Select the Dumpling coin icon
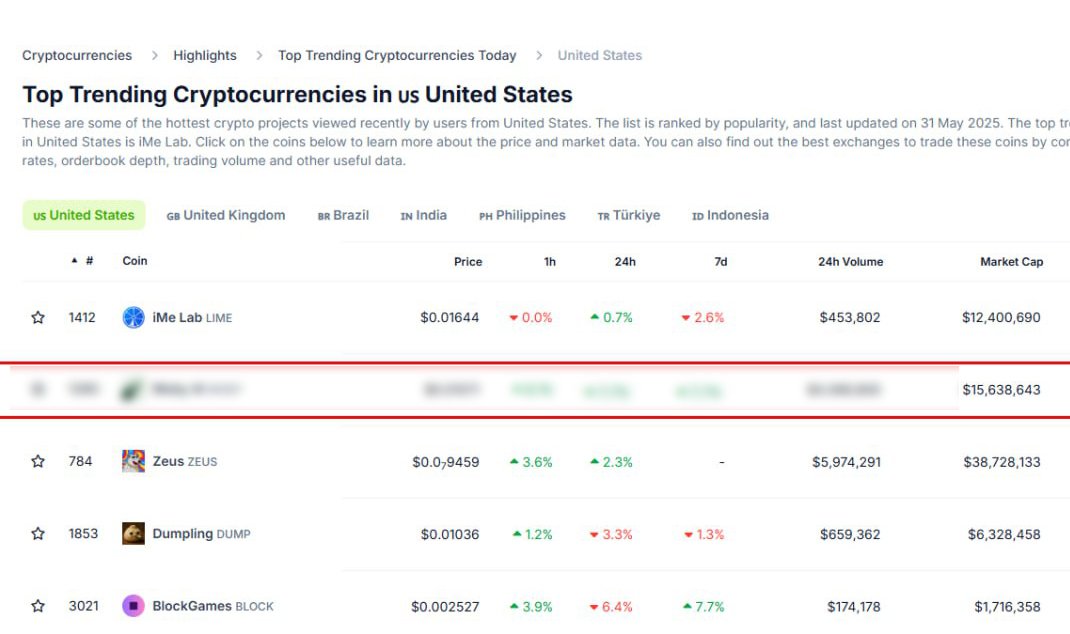The image size is (1070, 634). click(x=133, y=534)
